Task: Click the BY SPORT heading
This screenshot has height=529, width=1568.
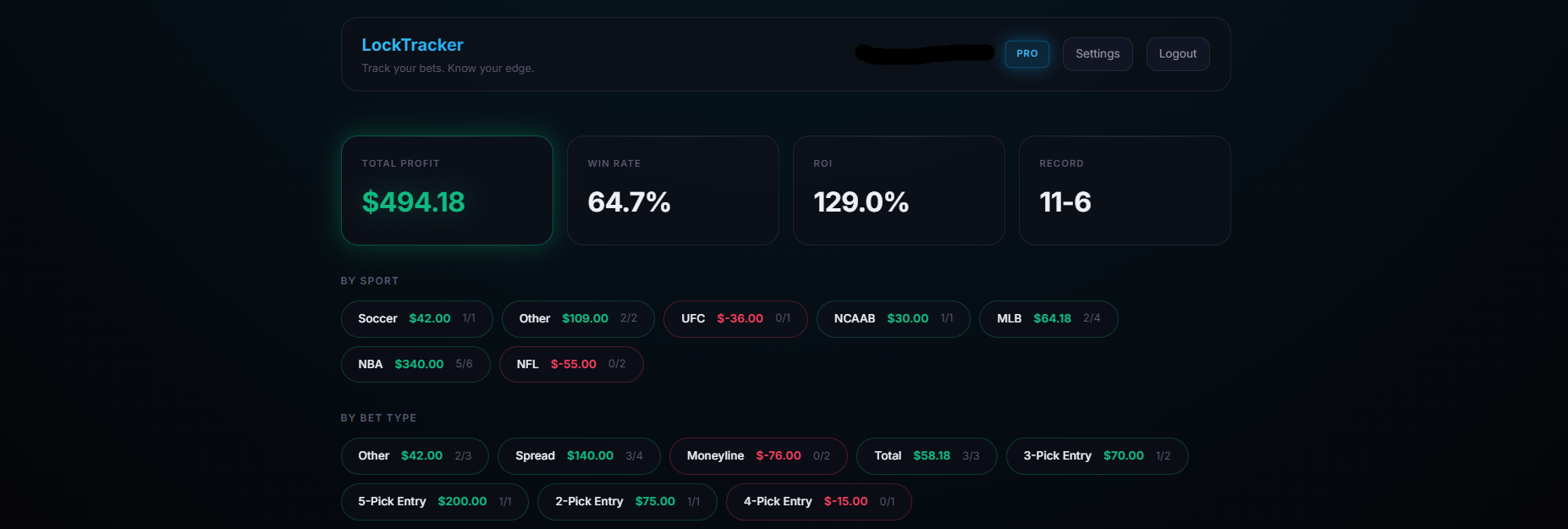Action: click(x=370, y=281)
